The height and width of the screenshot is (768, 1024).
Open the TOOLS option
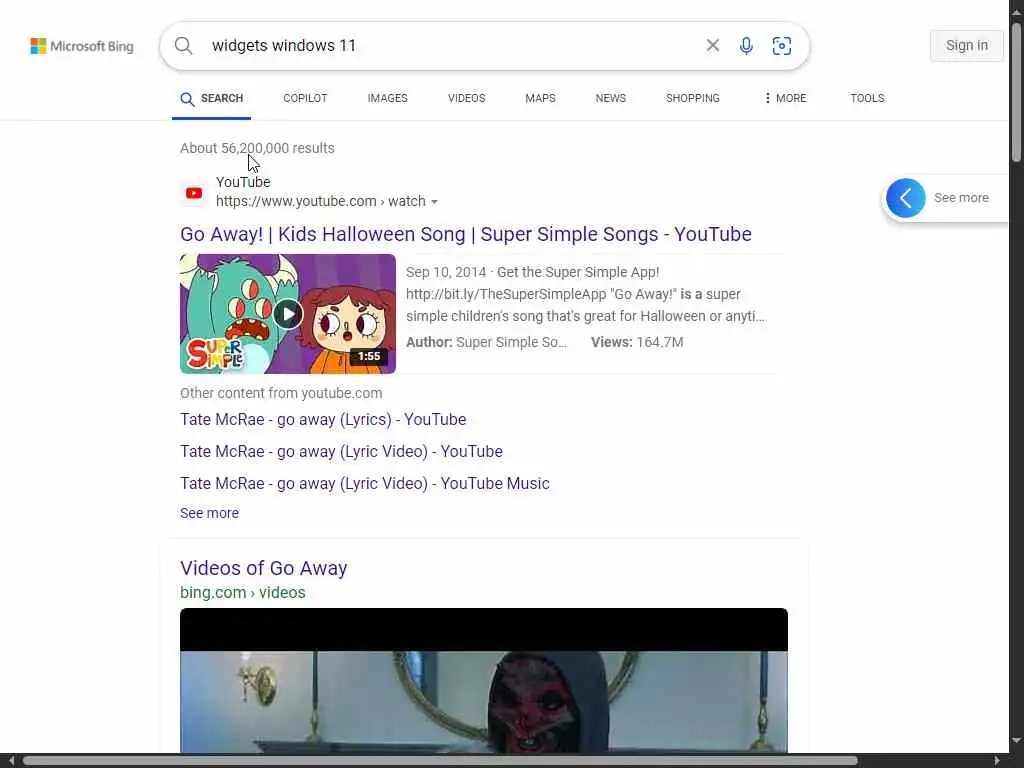867,99
